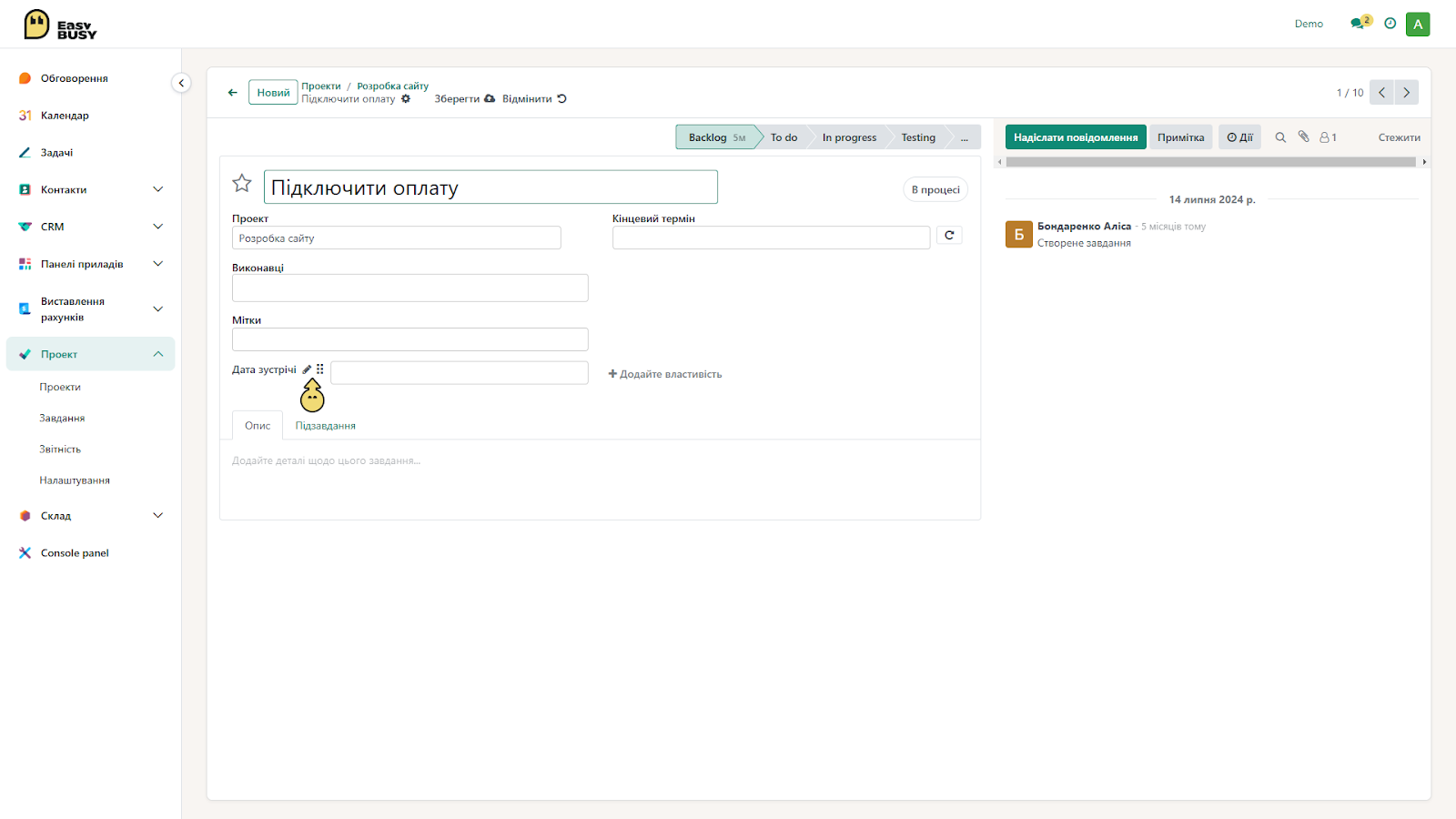Image resolution: width=1456 pixels, height=819 pixels.
Task: Click the Новий button
Action: pos(273,93)
